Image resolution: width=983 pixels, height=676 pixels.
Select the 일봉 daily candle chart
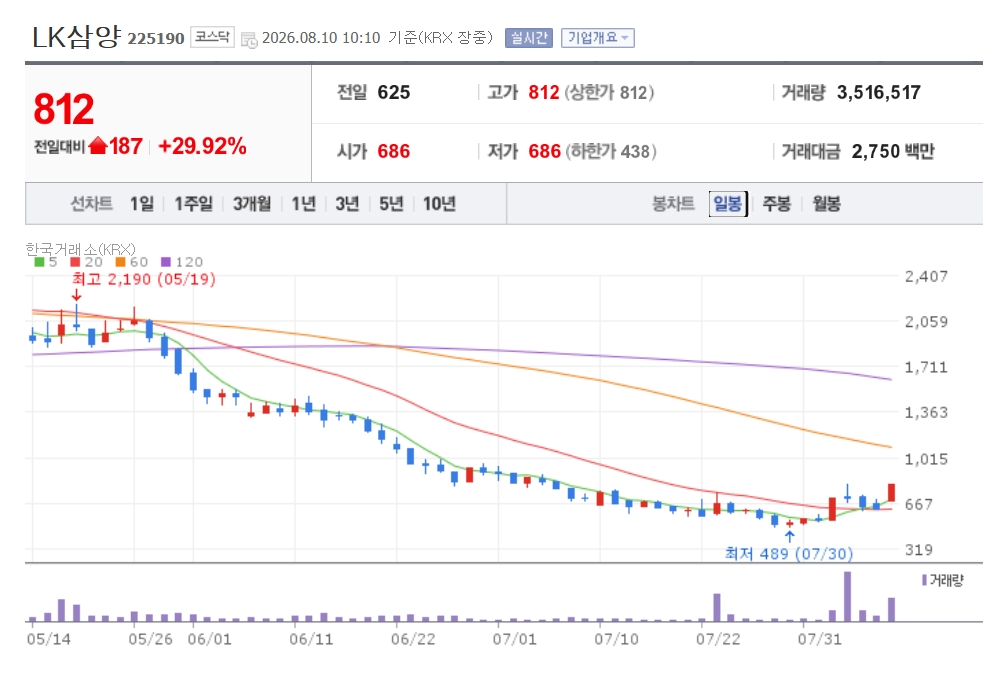pos(728,203)
